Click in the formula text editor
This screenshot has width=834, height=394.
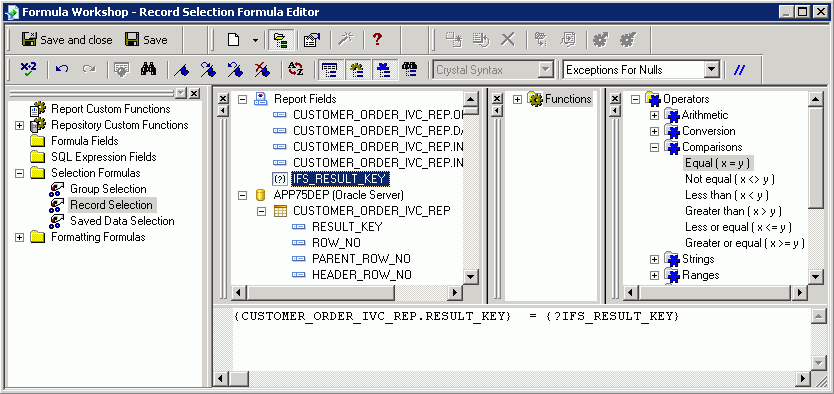point(522,340)
